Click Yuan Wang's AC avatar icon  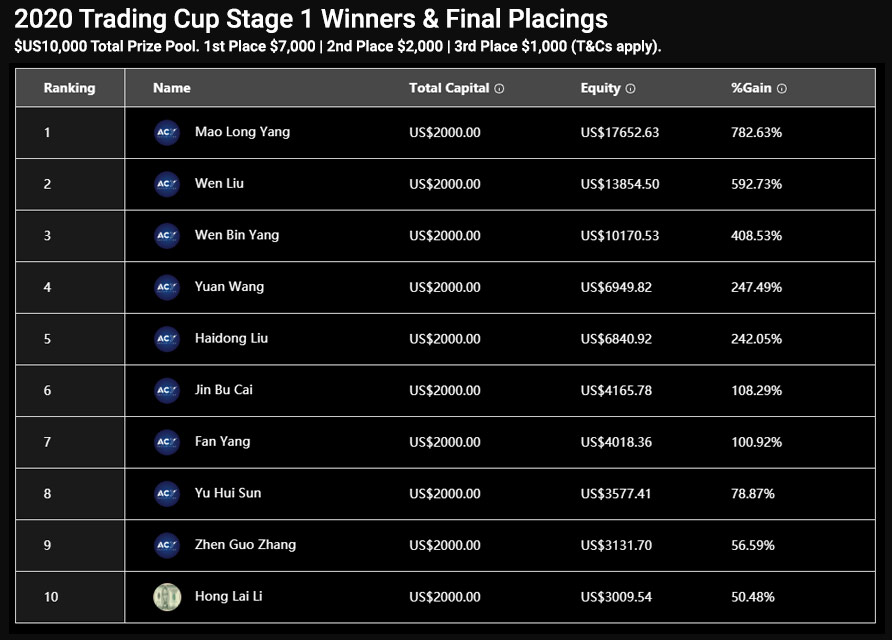click(x=166, y=287)
